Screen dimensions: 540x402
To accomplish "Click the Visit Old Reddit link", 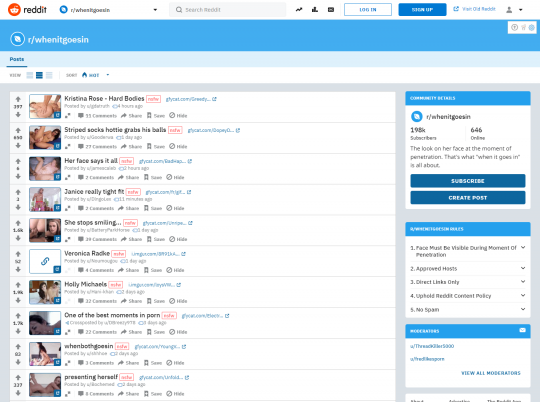I will click(x=474, y=9).
